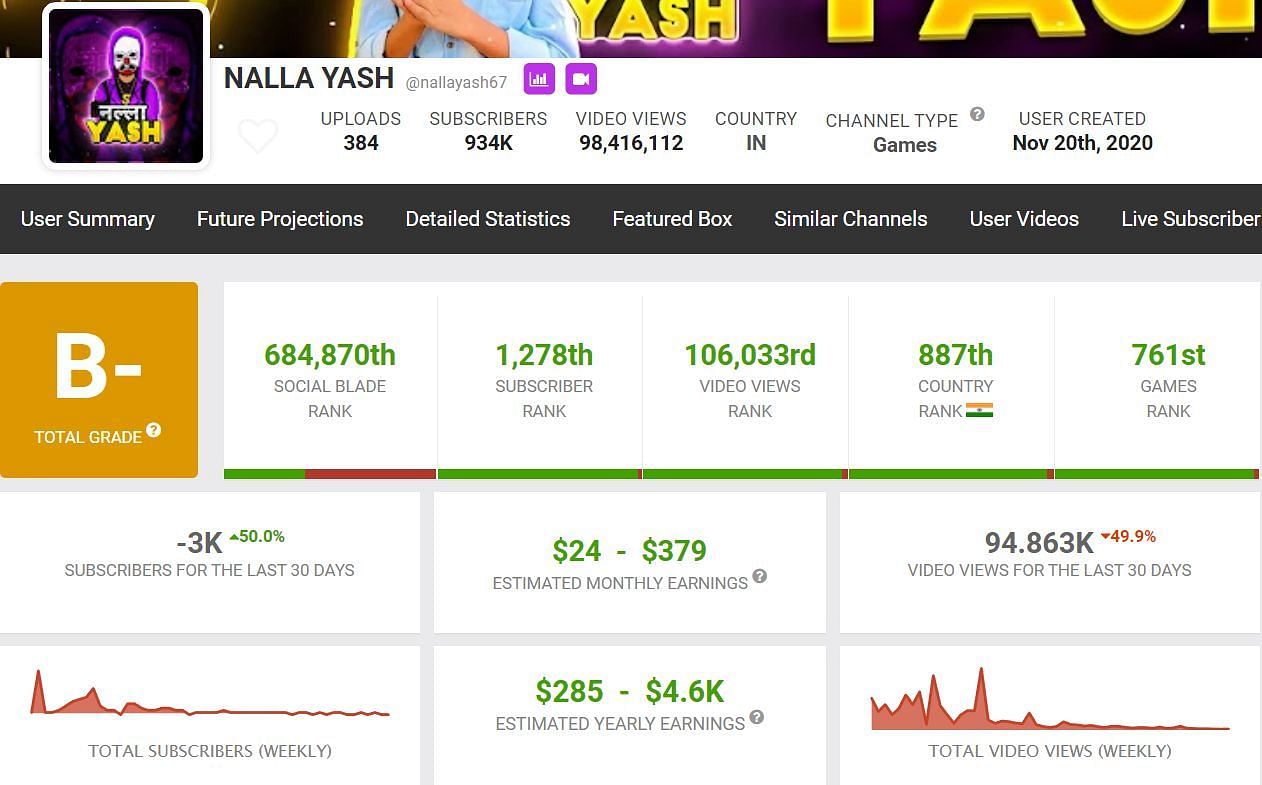Switch to the Future Projections tab
This screenshot has height=785, width=1262.
[x=280, y=219]
